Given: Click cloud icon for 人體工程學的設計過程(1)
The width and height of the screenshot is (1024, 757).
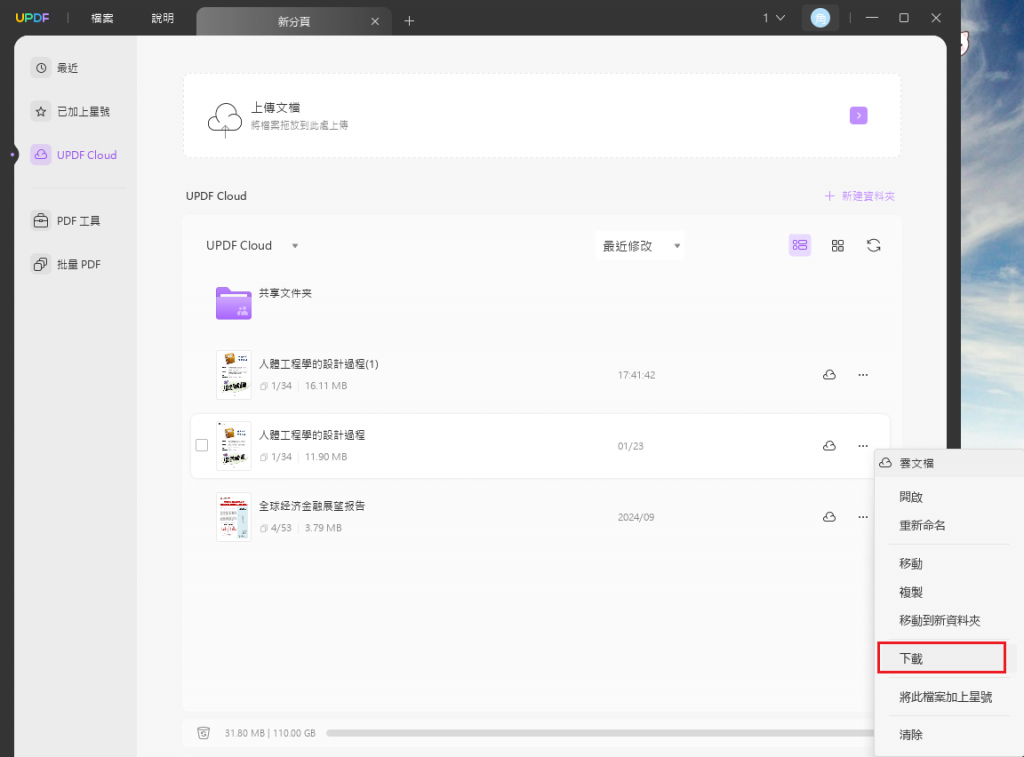Looking at the screenshot, I should click(x=829, y=375).
